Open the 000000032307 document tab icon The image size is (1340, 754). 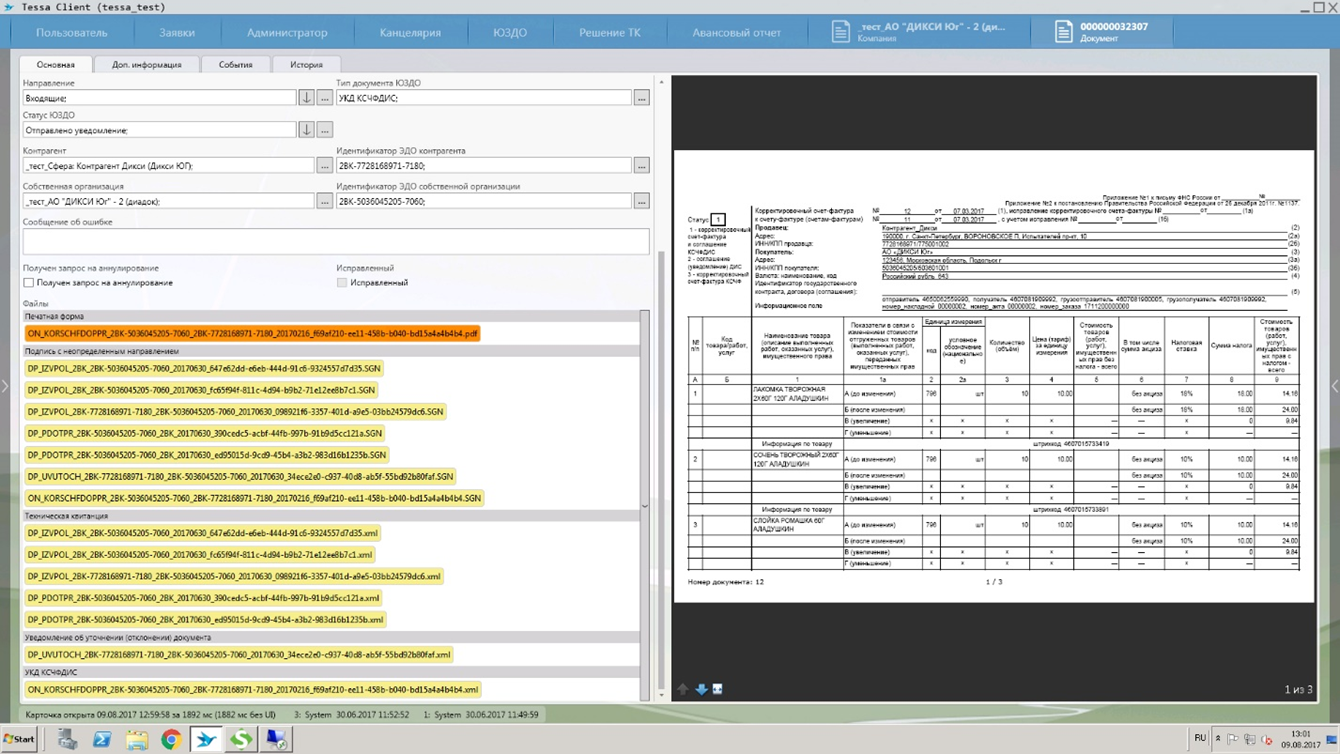tap(1063, 32)
